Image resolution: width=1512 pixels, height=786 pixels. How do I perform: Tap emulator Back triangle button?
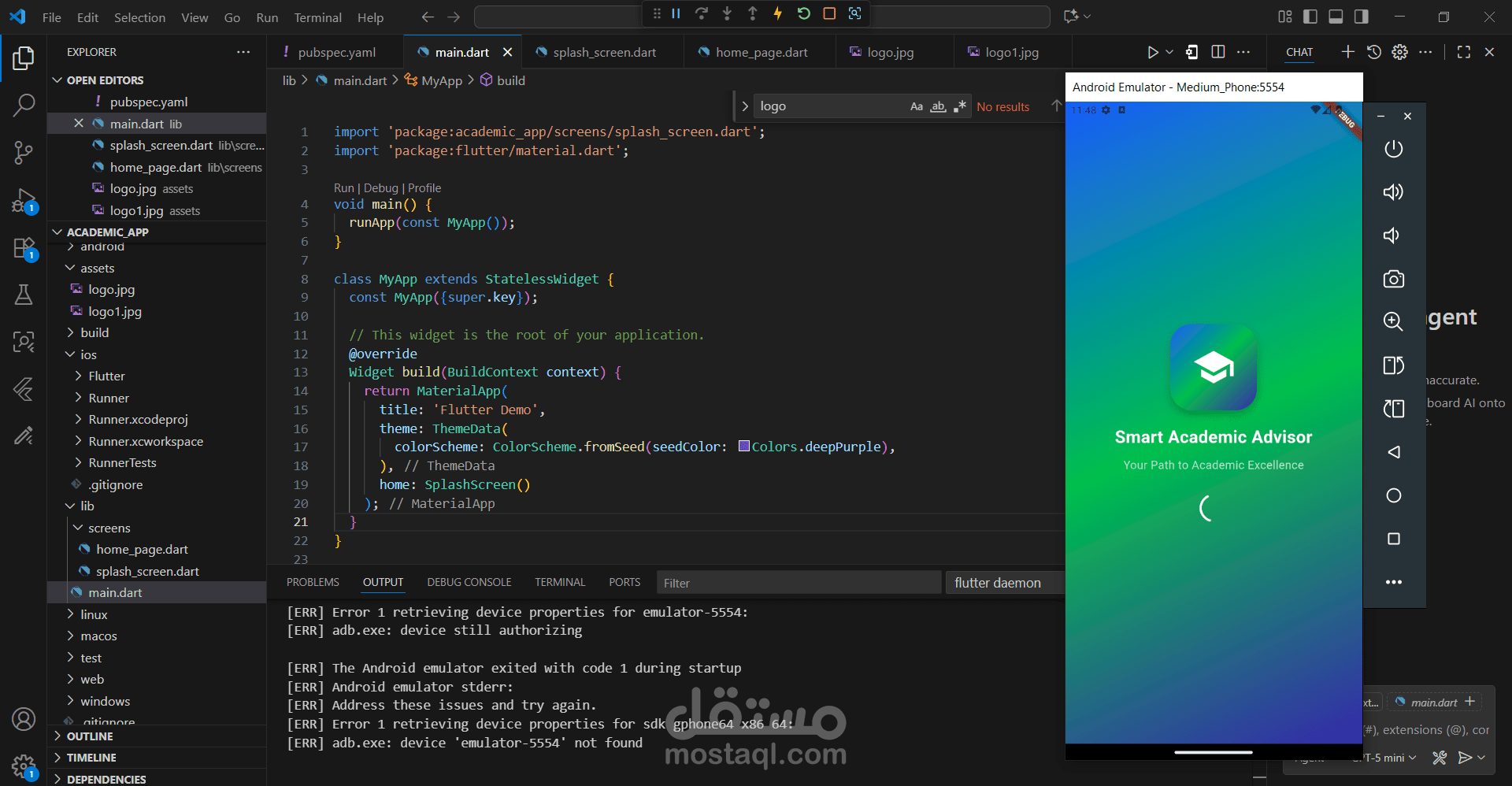pyautogui.click(x=1393, y=452)
